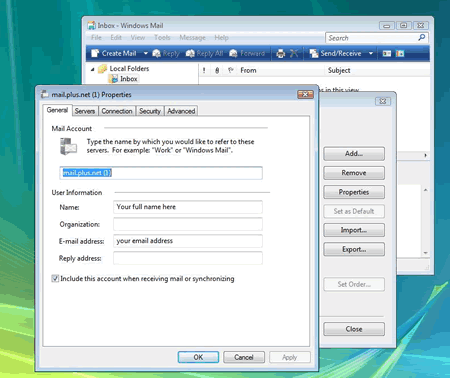The width and height of the screenshot is (450, 378).
Task: Sort by flag column header icon
Action: pos(230,70)
